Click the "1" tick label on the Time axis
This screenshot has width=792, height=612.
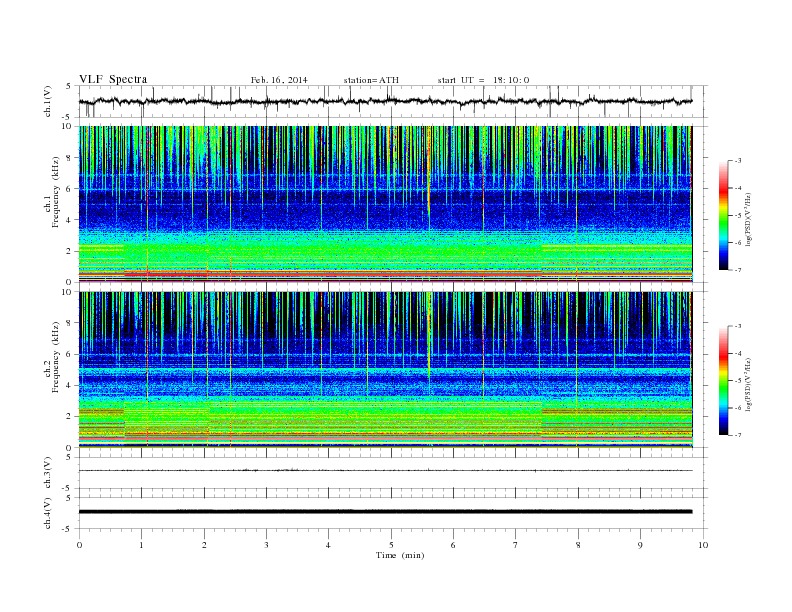(142, 545)
